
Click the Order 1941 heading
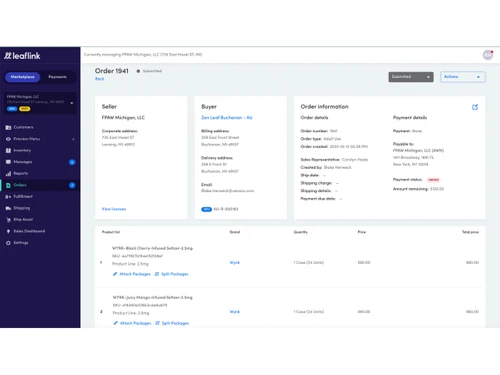[112, 71]
